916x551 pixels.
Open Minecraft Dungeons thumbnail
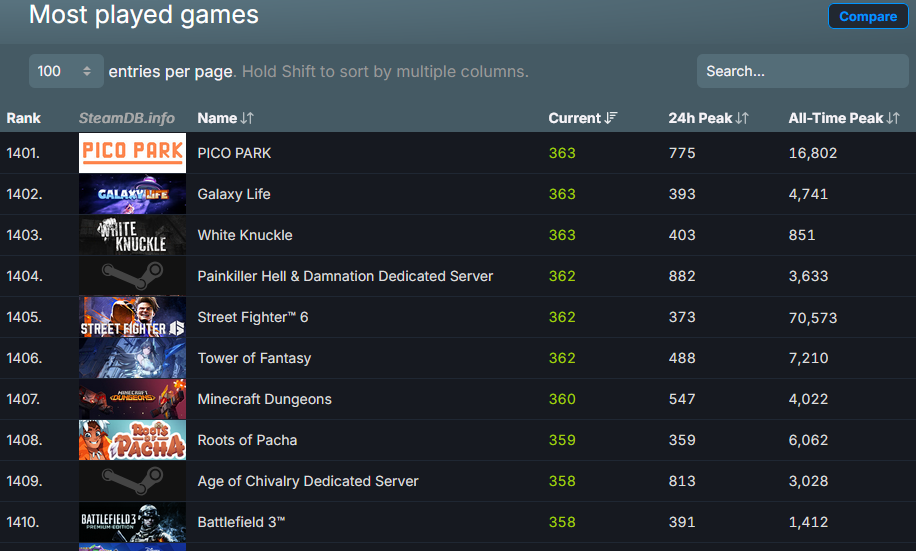click(x=133, y=399)
